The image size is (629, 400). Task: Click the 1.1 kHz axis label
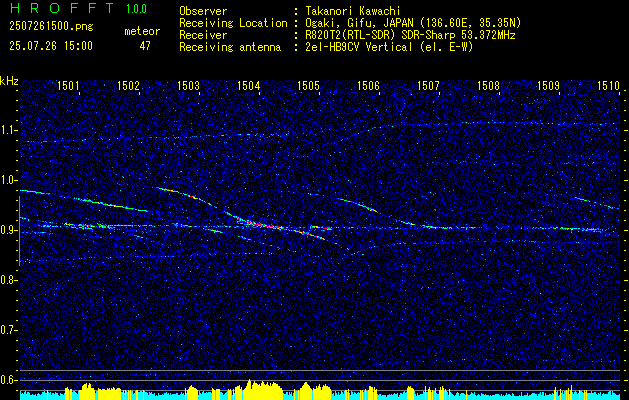pos(8,130)
